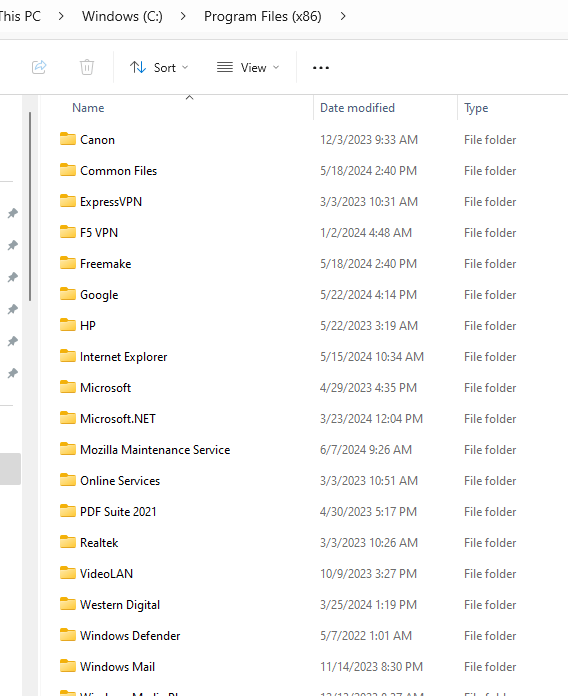Open the Sort dropdown menu
The width and height of the screenshot is (568, 696).
pos(159,67)
